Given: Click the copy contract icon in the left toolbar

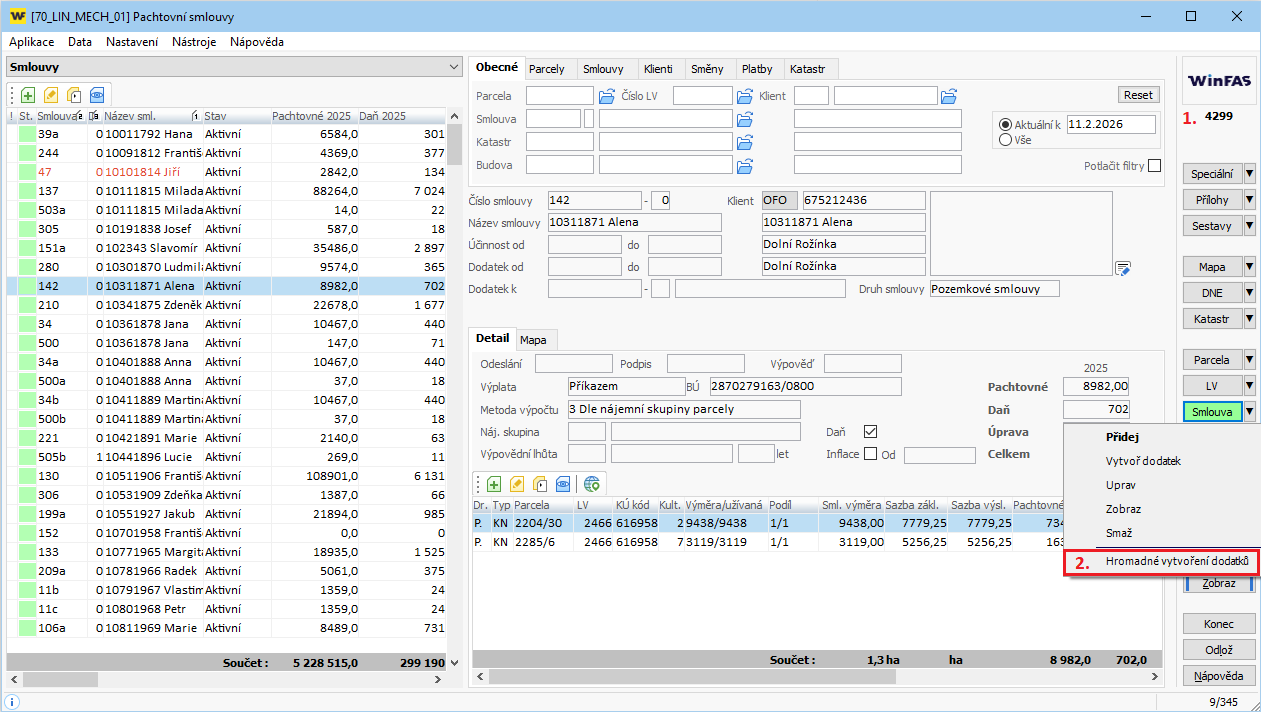Looking at the screenshot, I should click(74, 95).
